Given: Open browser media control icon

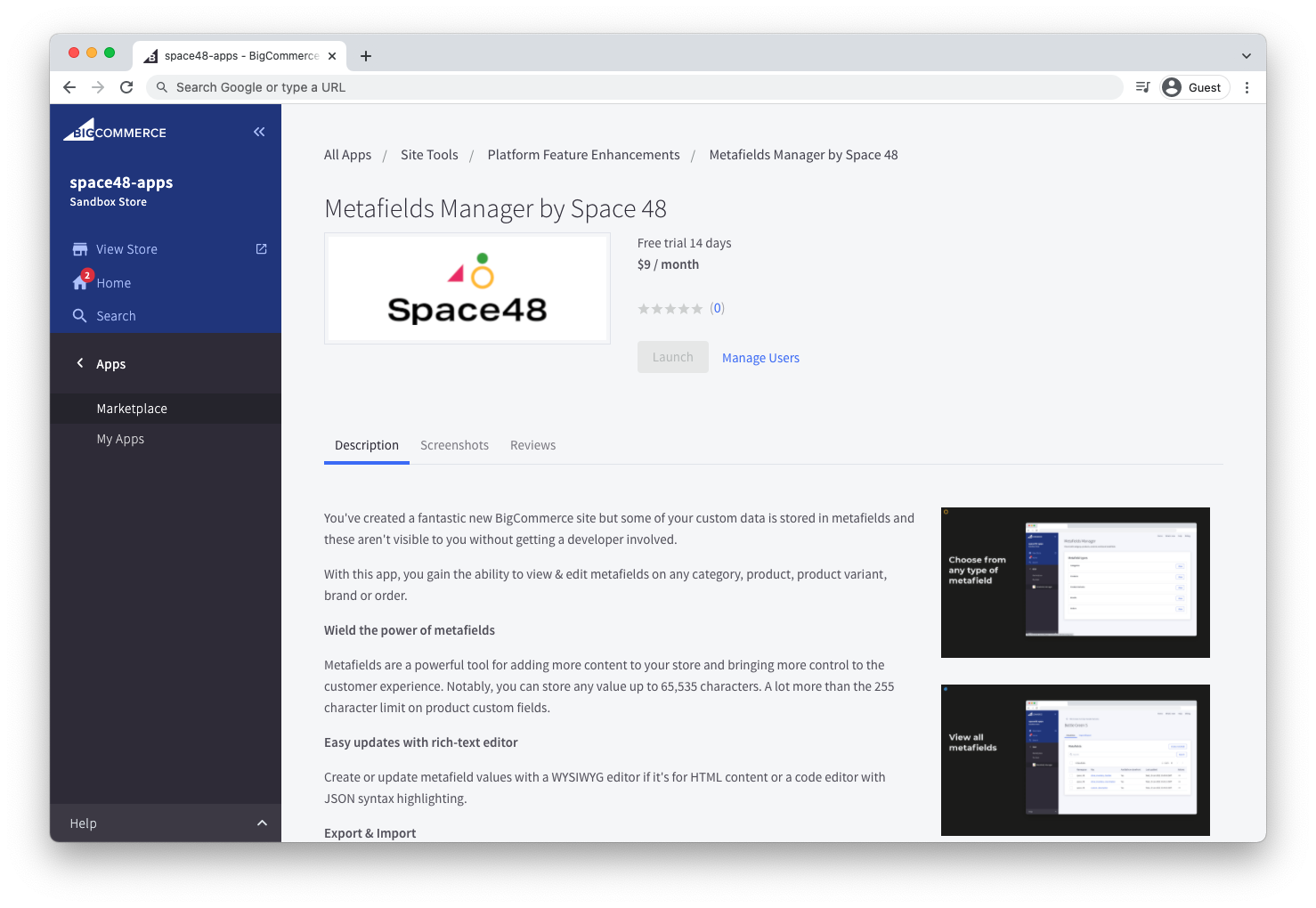Looking at the screenshot, I should coord(1142,87).
